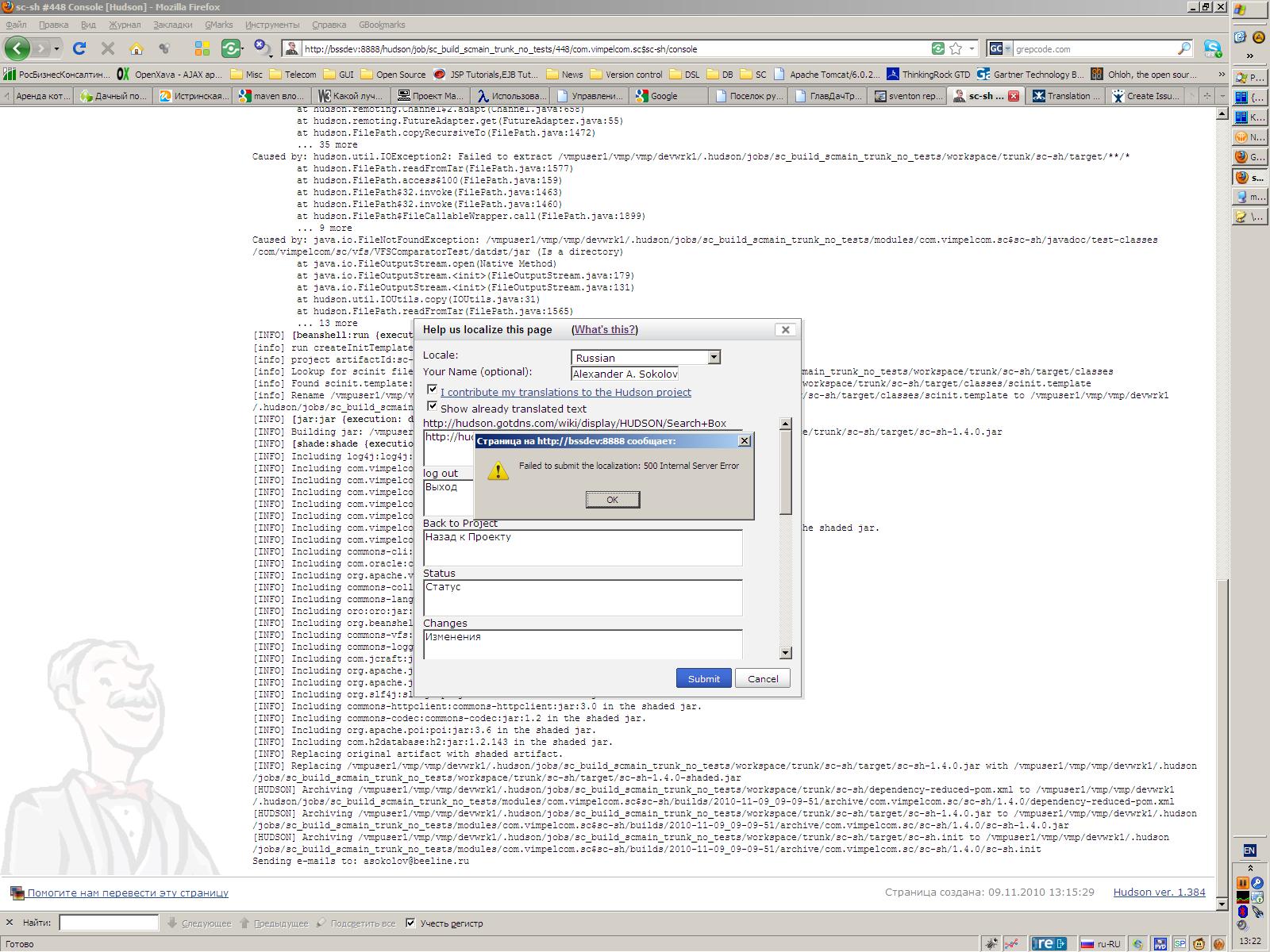
Task: Click the Submit button in the localization dialog
Action: (x=702, y=678)
